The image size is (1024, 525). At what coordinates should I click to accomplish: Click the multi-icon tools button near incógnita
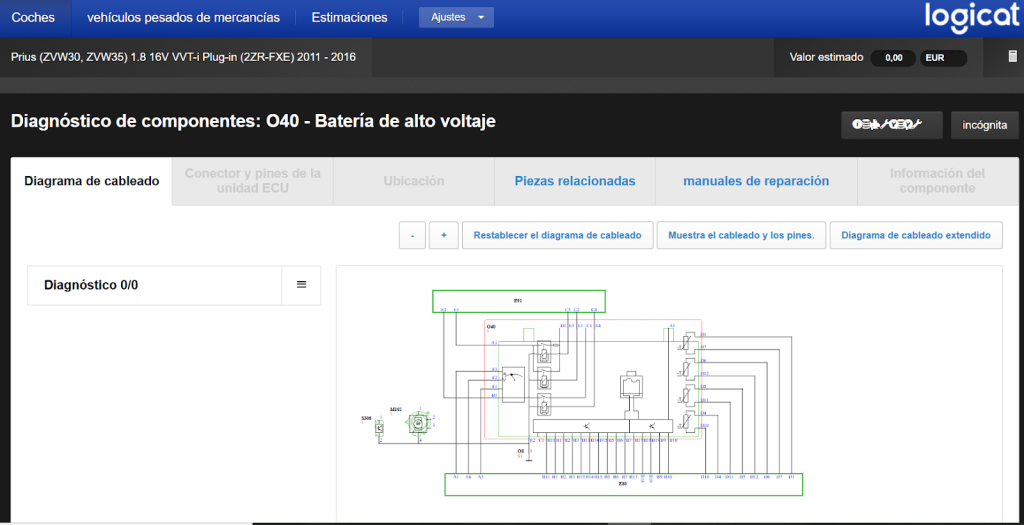pyautogui.click(x=891, y=125)
